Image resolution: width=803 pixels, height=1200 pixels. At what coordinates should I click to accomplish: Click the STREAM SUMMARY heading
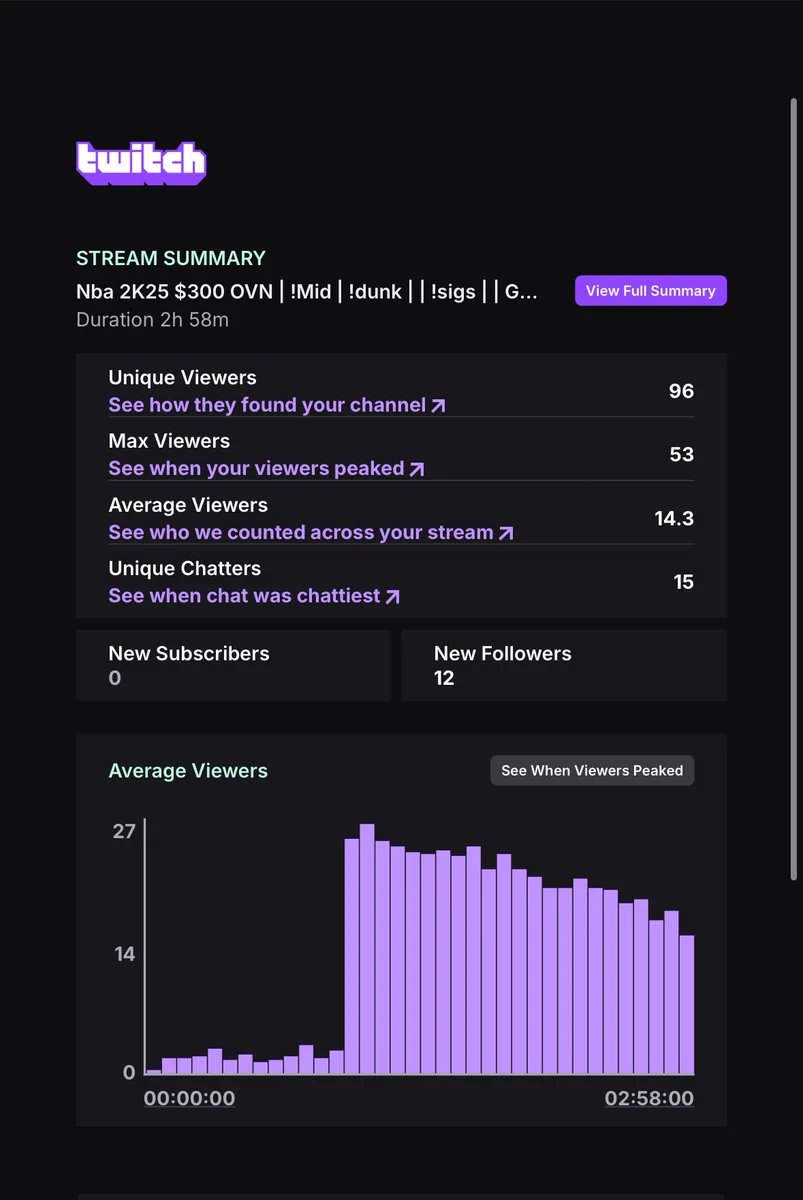click(x=171, y=258)
